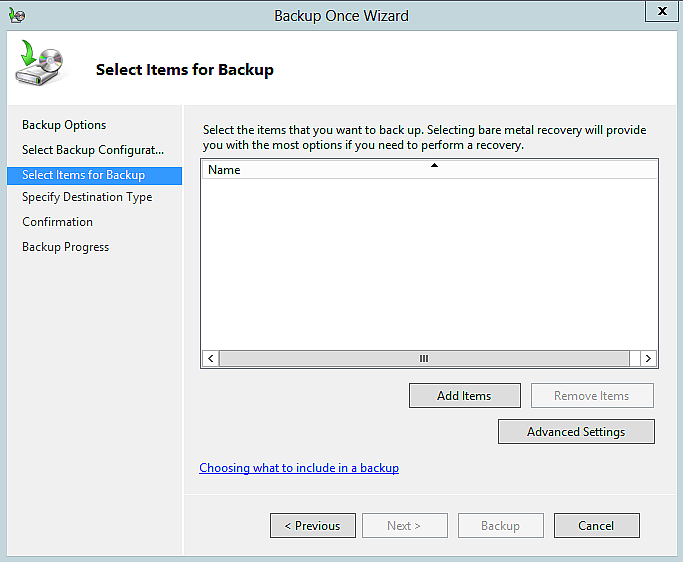683x562 pixels.
Task: Click the backup drive and disc icon
Action: 40,62
